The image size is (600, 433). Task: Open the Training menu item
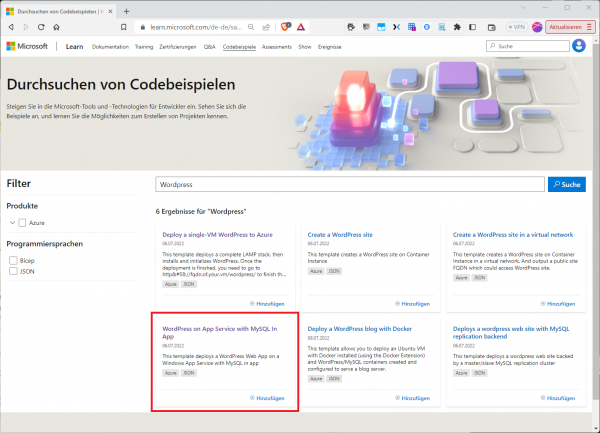tap(144, 47)
